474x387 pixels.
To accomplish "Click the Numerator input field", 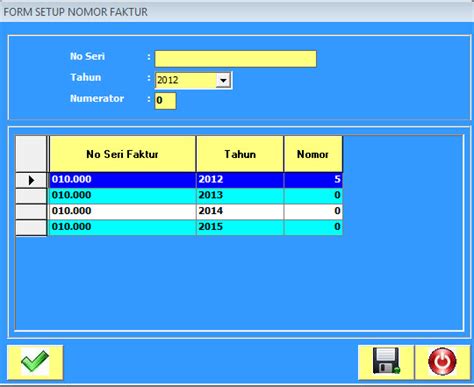I will [165, 101].
